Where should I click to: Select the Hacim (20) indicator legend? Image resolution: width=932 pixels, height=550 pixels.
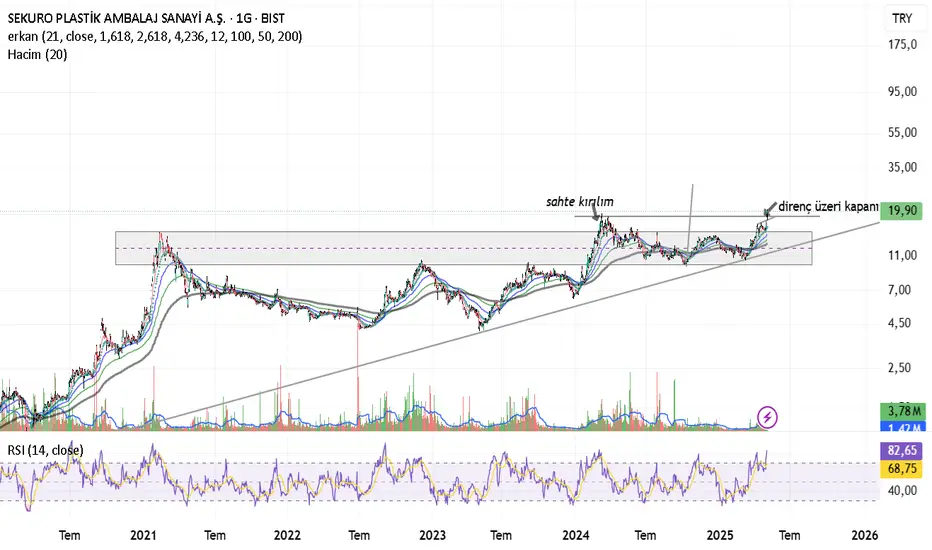click(37, 54)
